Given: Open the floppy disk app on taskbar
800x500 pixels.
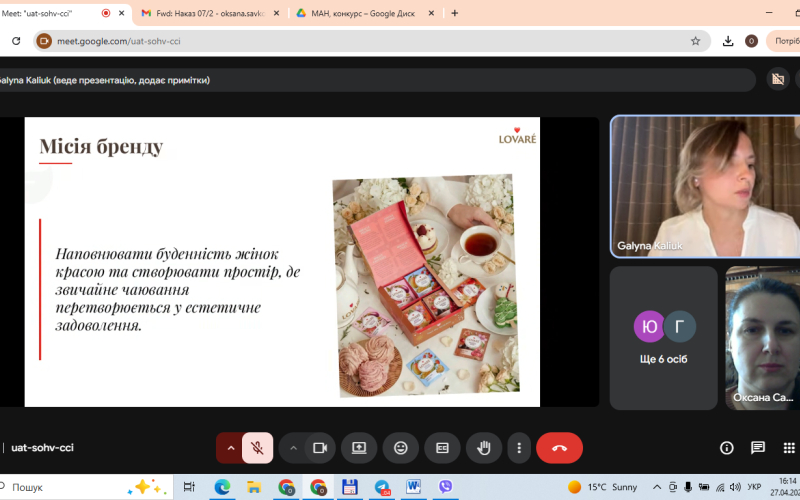Looking at the screenshot, I should 349,487.
